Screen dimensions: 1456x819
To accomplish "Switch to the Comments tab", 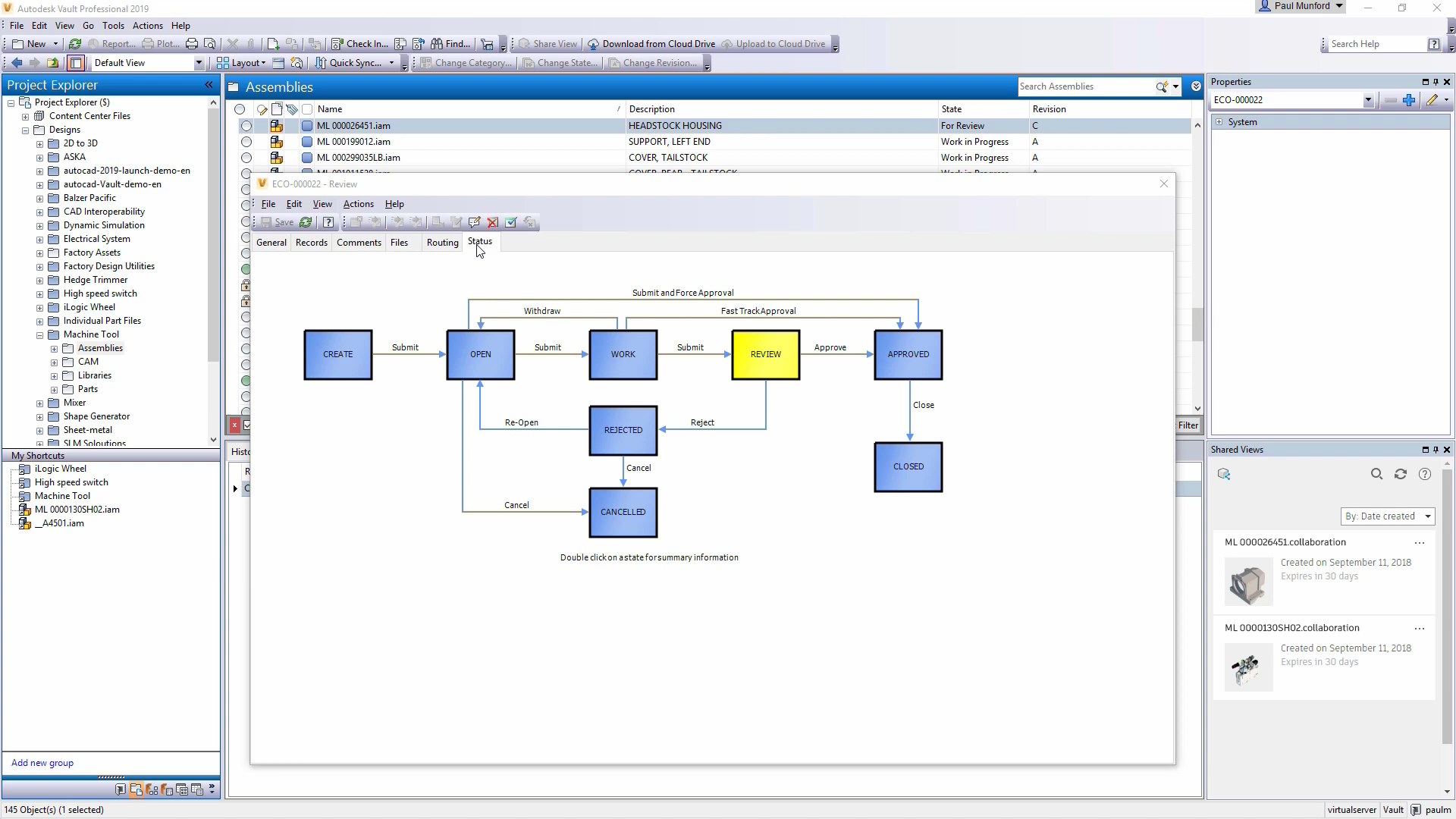I will coord(359,243).
